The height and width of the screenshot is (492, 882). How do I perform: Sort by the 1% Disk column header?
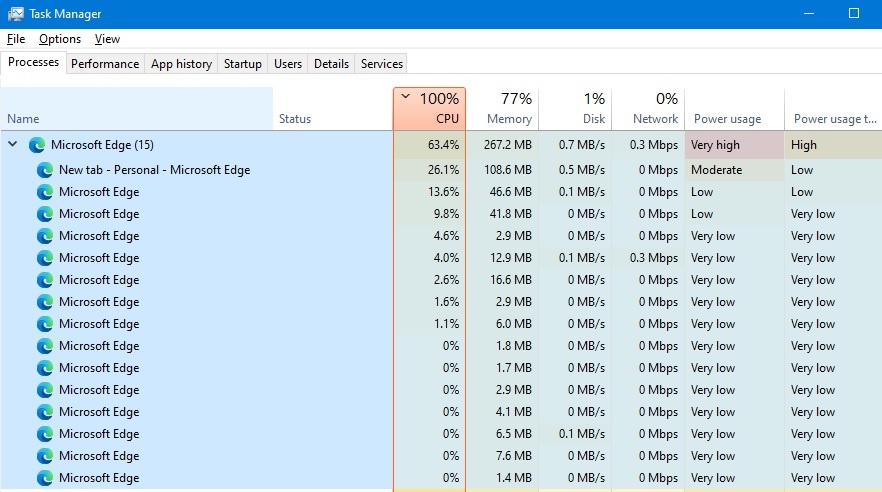click(x=575, y=109)
